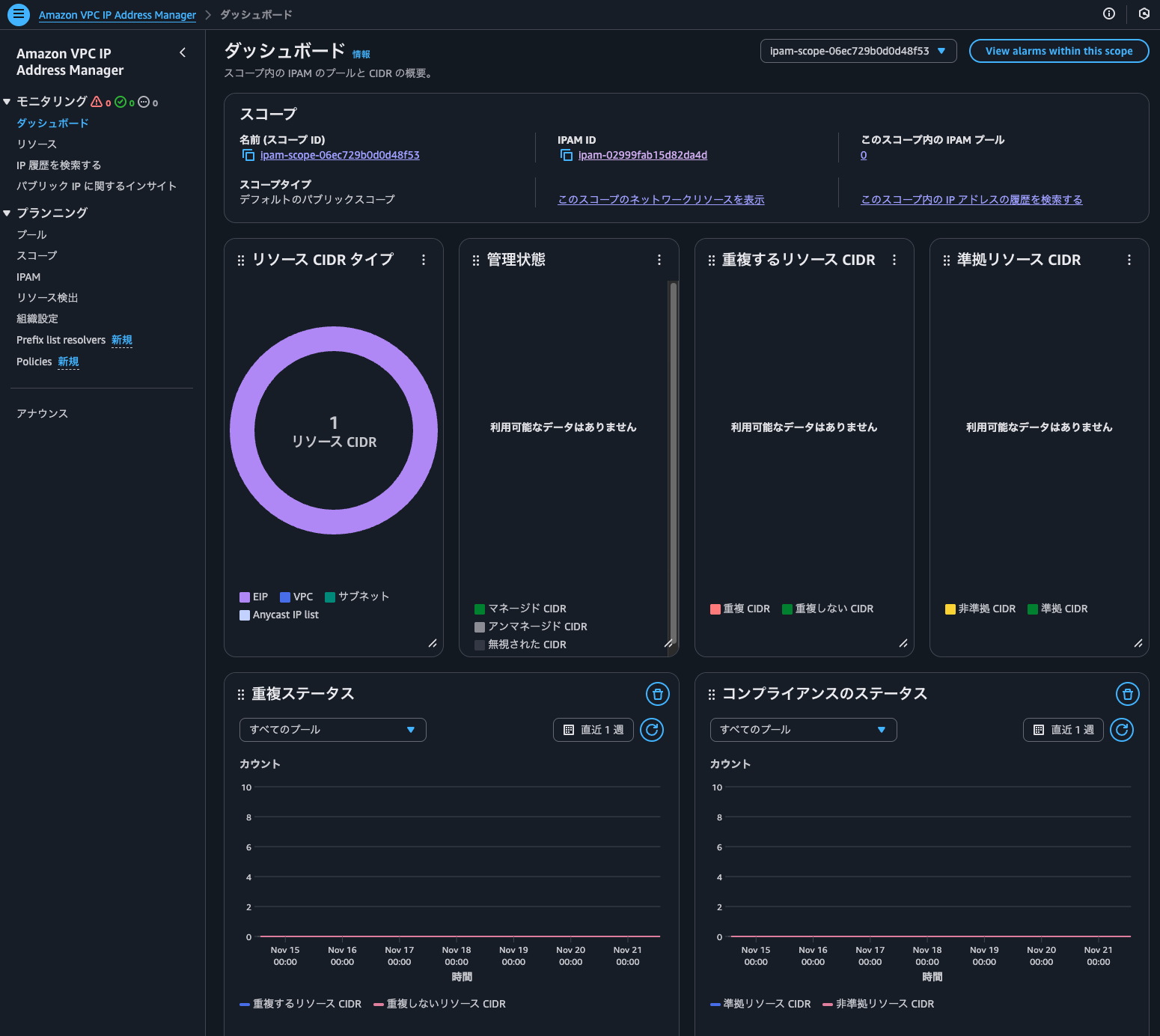Toggle the EIP legend item in donut chart
The width and height of the screenshot is (1160, 1036).
[x=254, y=597]
